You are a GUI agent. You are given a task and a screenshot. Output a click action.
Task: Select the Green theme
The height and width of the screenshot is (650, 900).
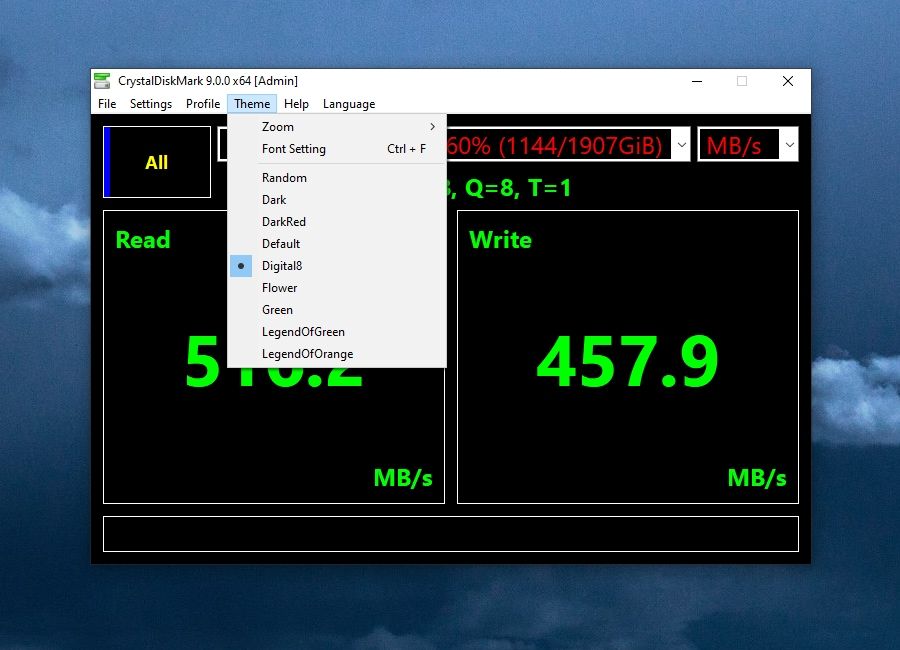pyautogui.click(x=337, y=310)
